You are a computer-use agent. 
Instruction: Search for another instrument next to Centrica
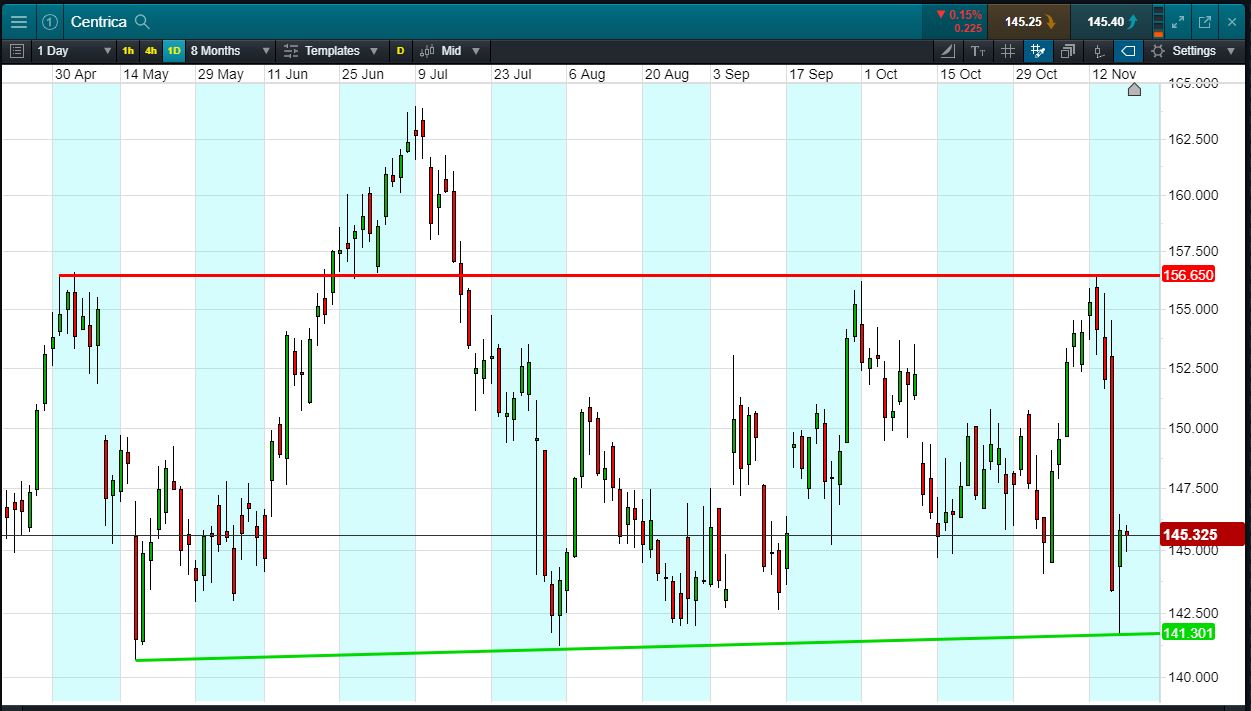142,21
